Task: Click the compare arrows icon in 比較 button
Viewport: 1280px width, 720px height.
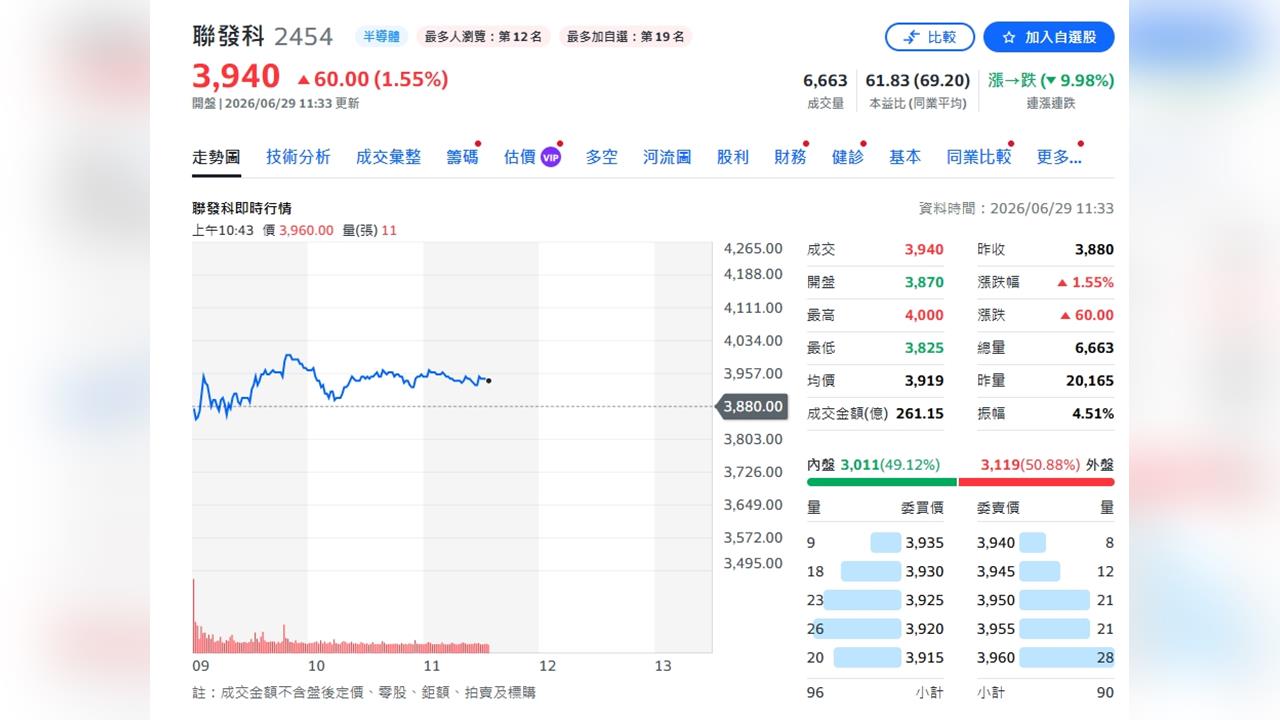Action: [911, 37]
